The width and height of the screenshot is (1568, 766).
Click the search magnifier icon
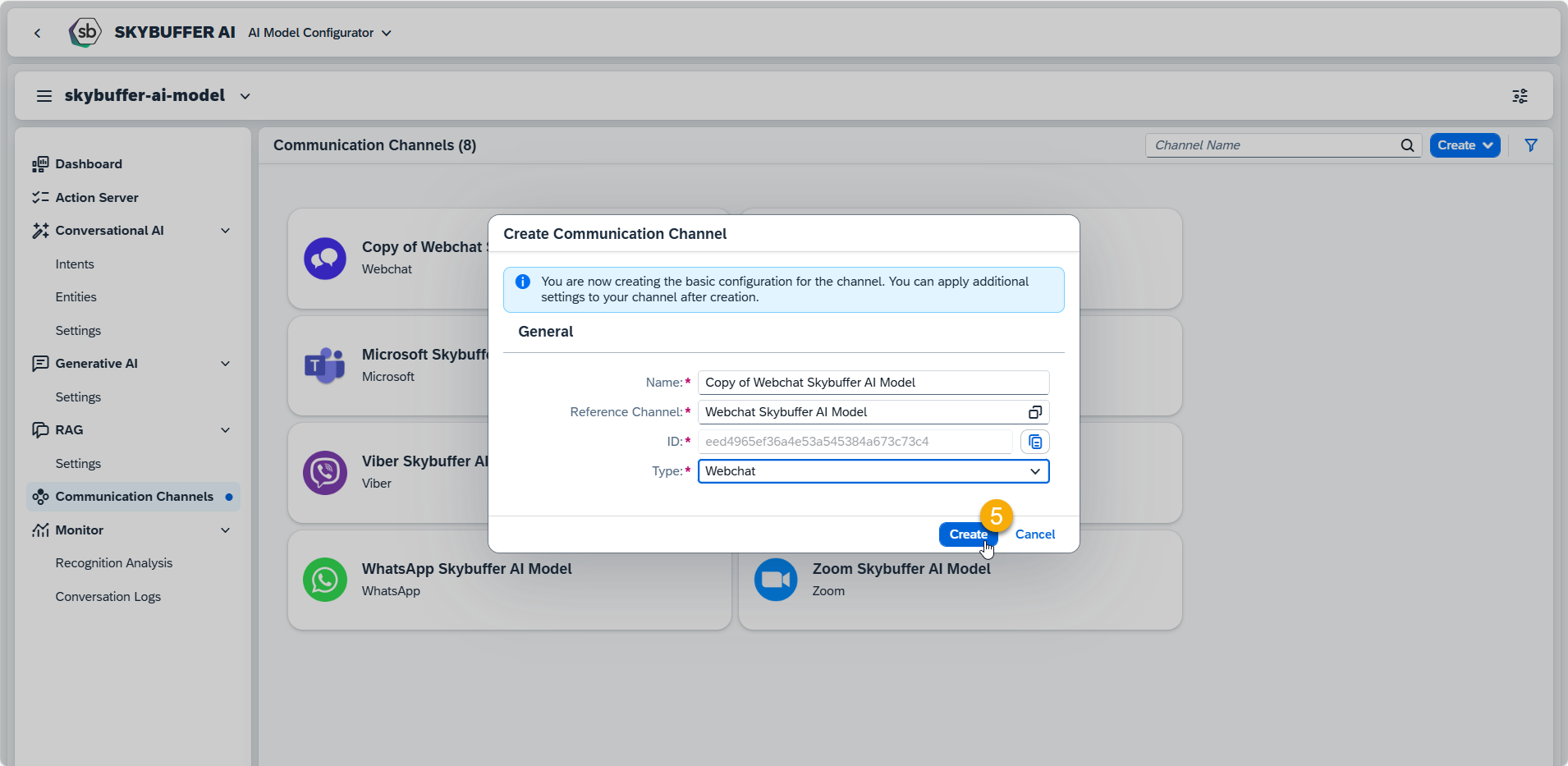click(1407, 145)
